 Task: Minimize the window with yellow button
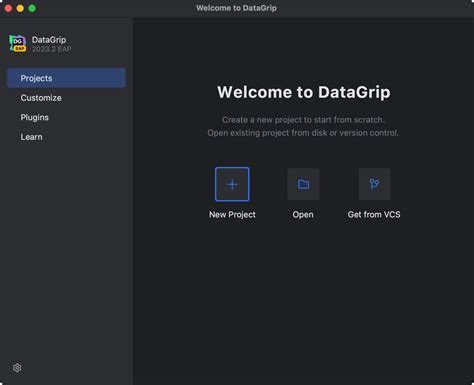click(x=20, y=8)
